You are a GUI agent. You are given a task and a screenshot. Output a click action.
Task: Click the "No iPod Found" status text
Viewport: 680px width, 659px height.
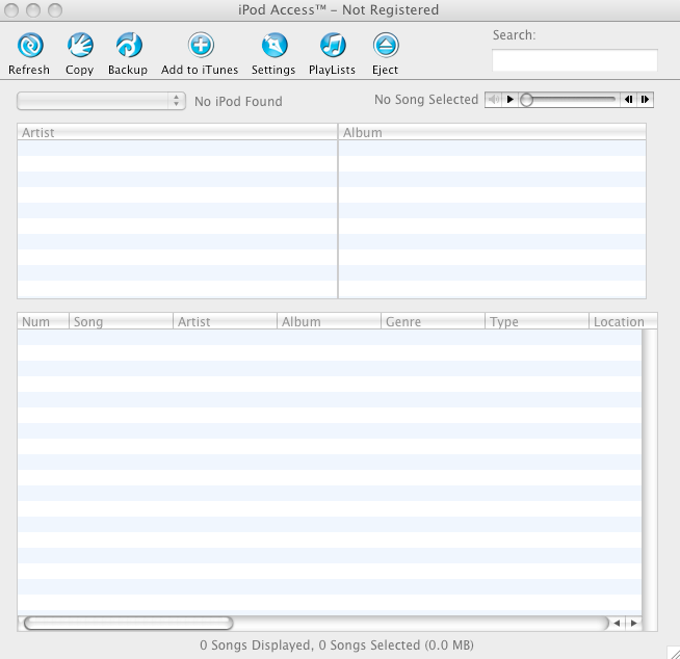[x=238, y=101]
